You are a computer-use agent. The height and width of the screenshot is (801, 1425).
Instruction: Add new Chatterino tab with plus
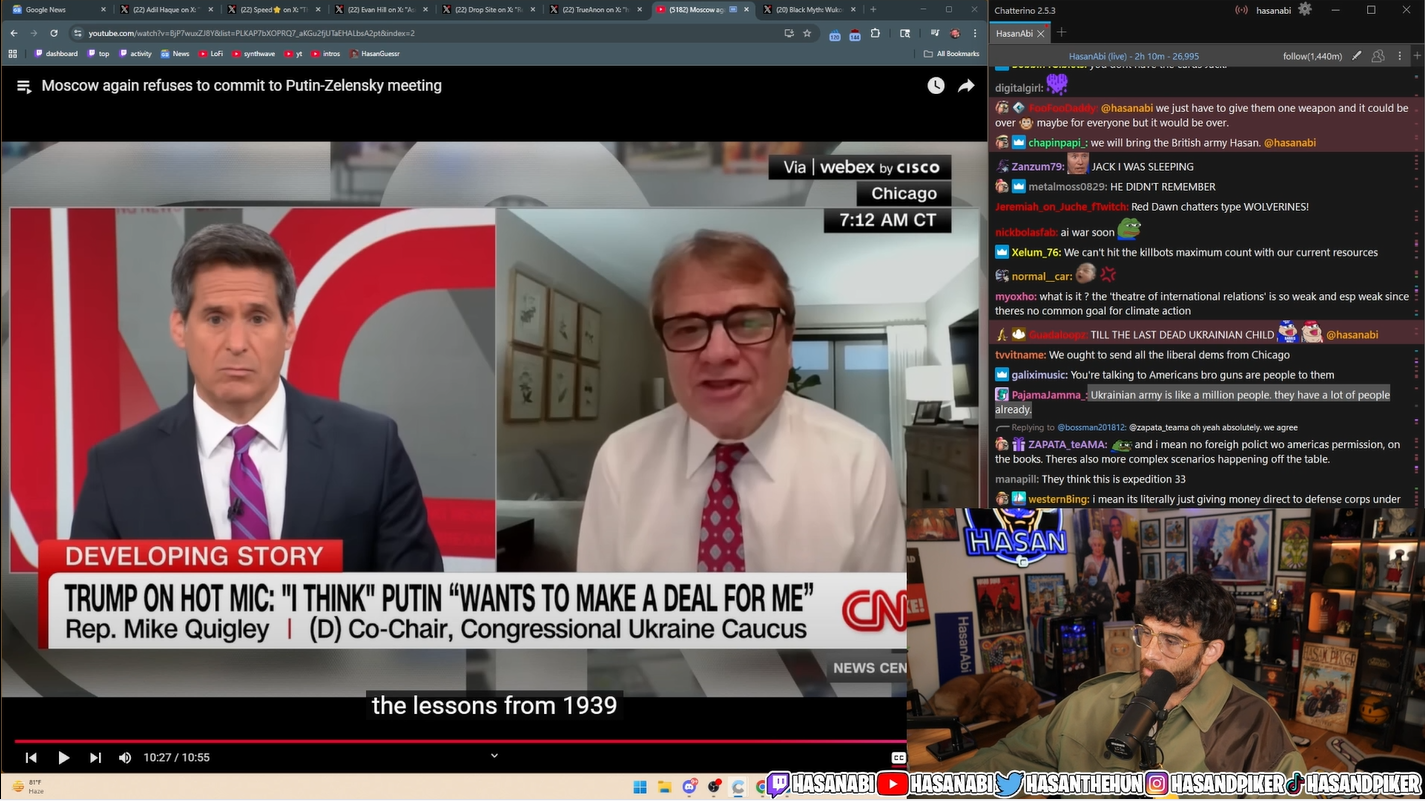[1062, 33]
